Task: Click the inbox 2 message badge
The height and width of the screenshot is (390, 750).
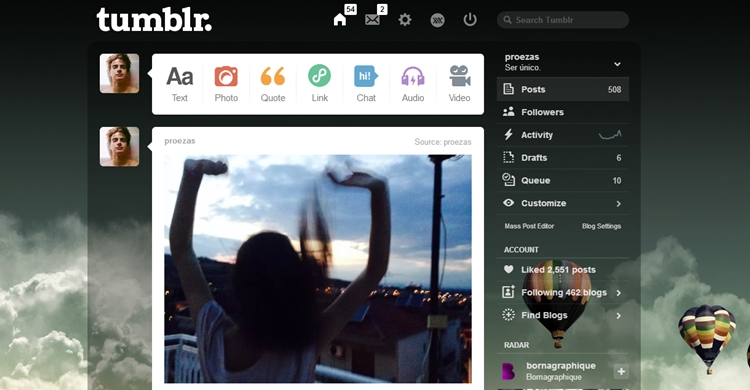Action: [x=382, y=9]
